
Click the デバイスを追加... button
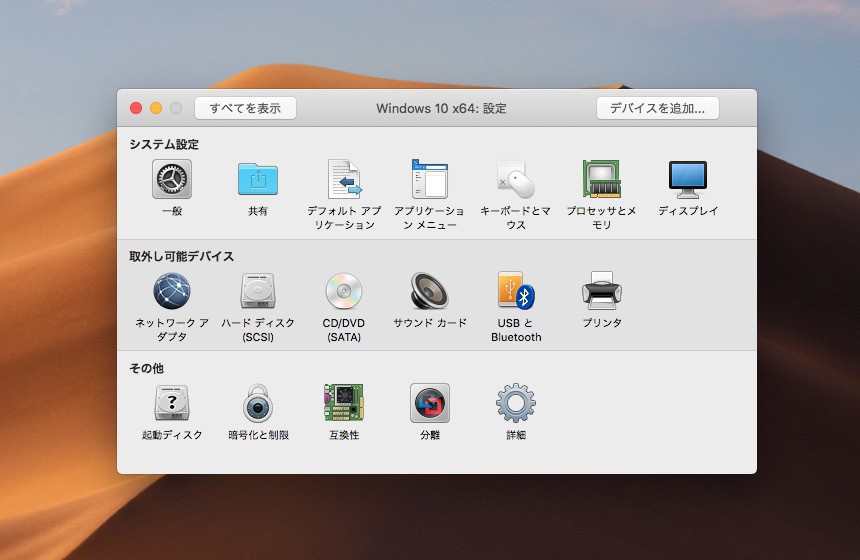click(658, 108)
